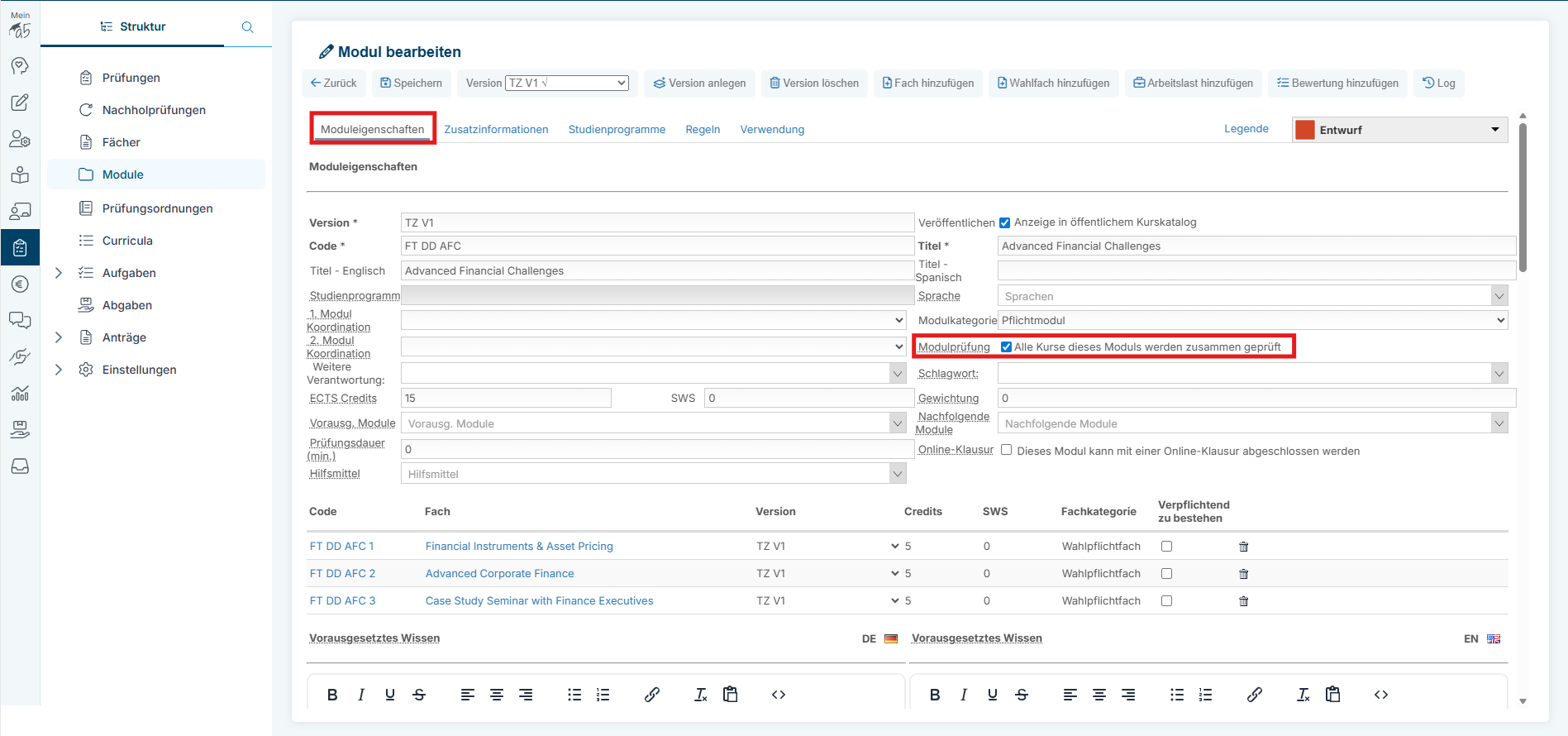Enable the Online-Klausur checkbox
The height and width of the screenshot is (736, 1568).
click(1006, 451)
